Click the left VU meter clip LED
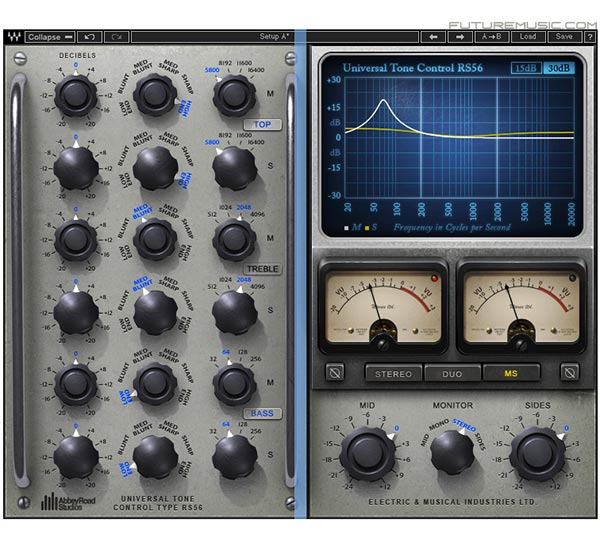The width and height of the screenshot is (600, 550). pos(434,278)
